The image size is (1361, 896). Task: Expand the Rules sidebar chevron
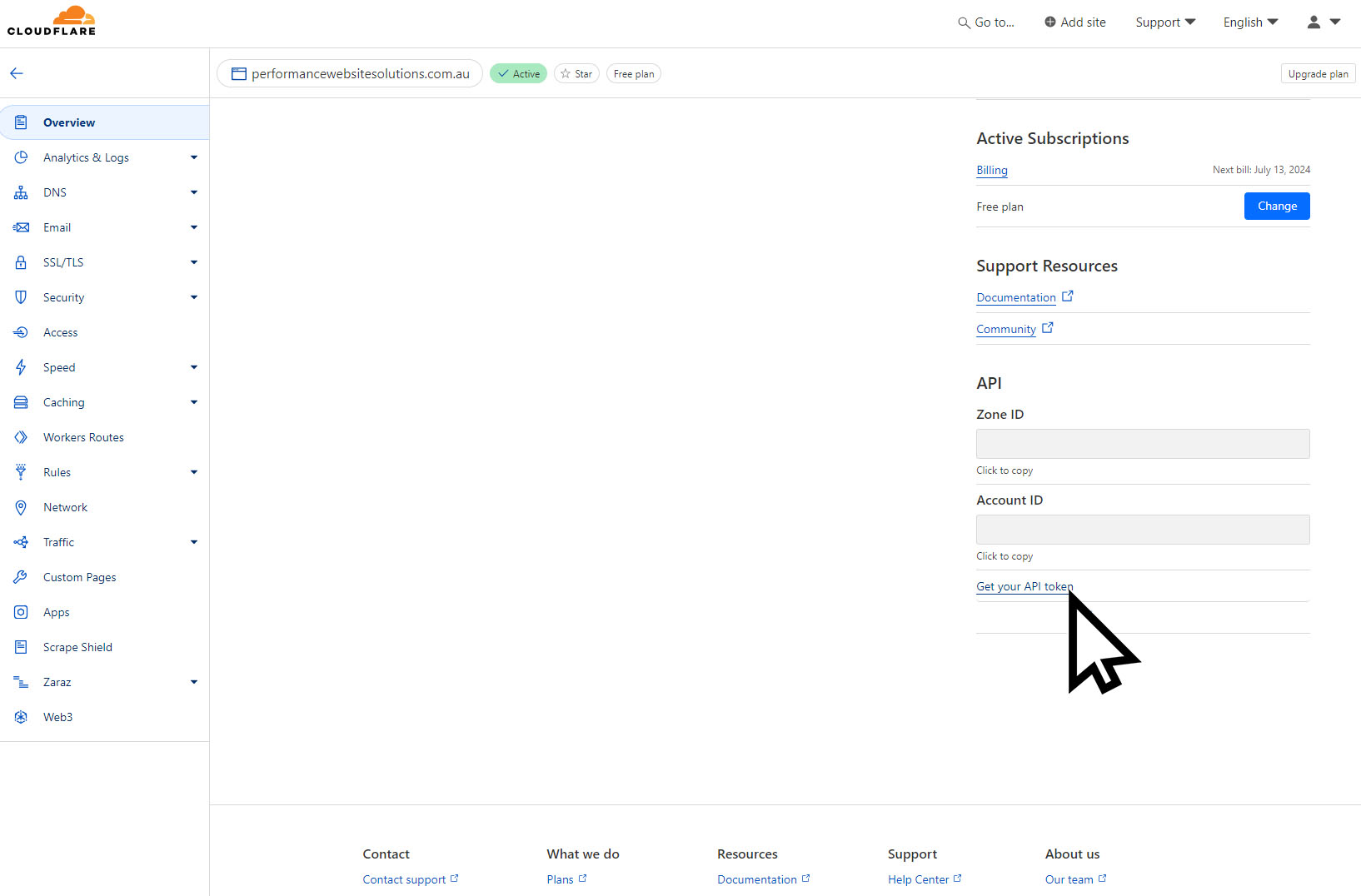[194, 472]
